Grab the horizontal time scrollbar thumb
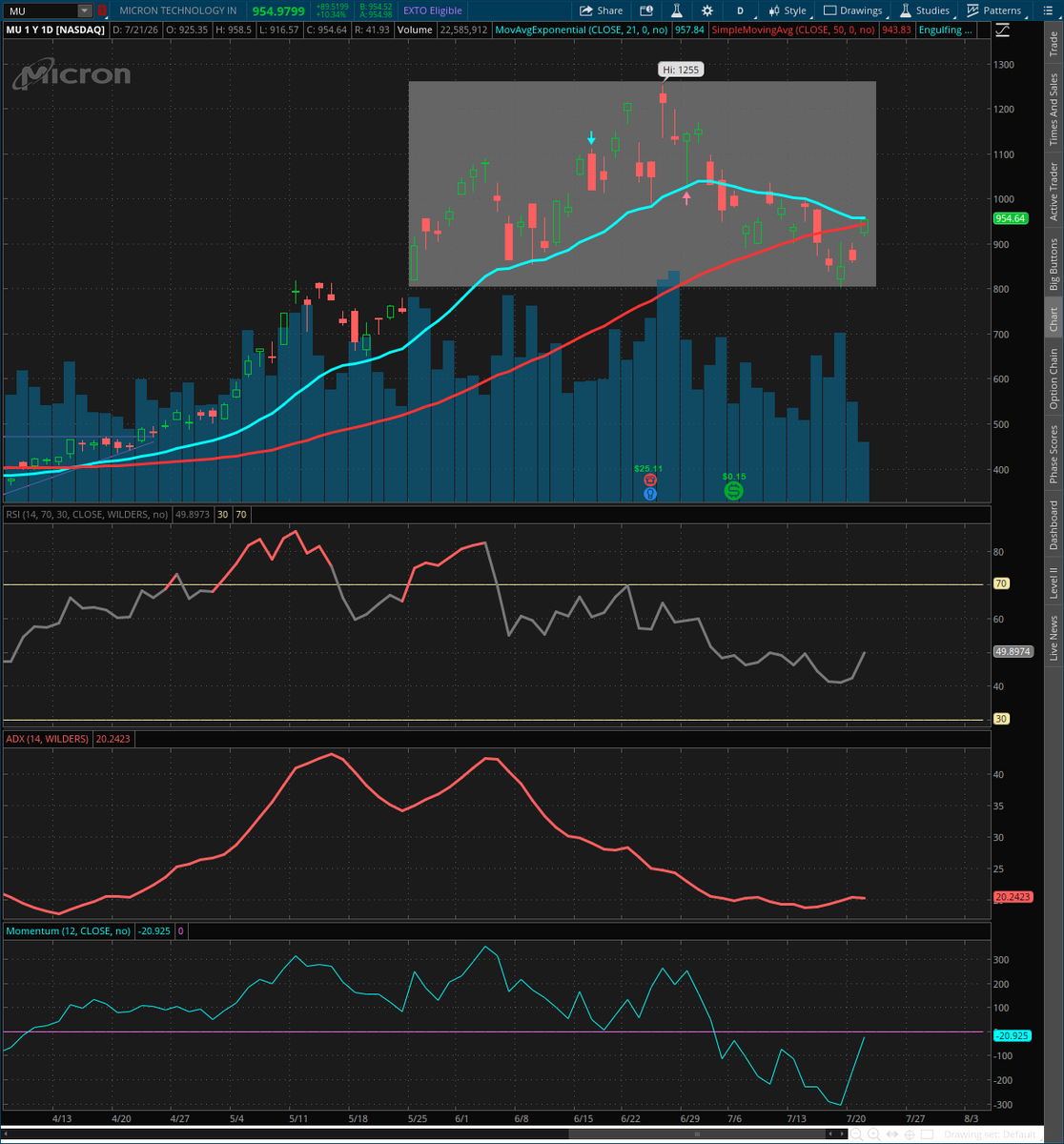Screen dimensions: 1064x1144 697,1134
